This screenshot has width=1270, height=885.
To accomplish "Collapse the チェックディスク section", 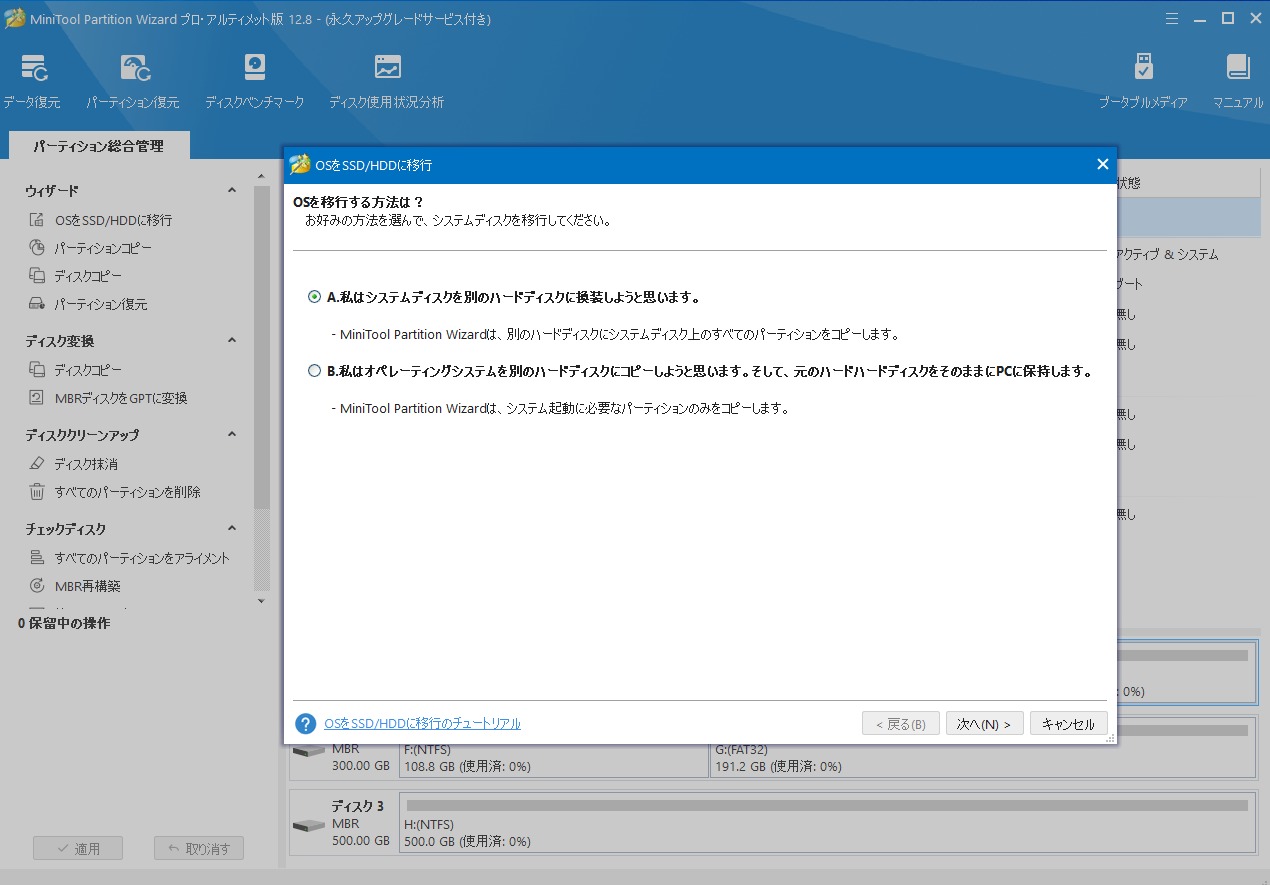I will 231,528.
